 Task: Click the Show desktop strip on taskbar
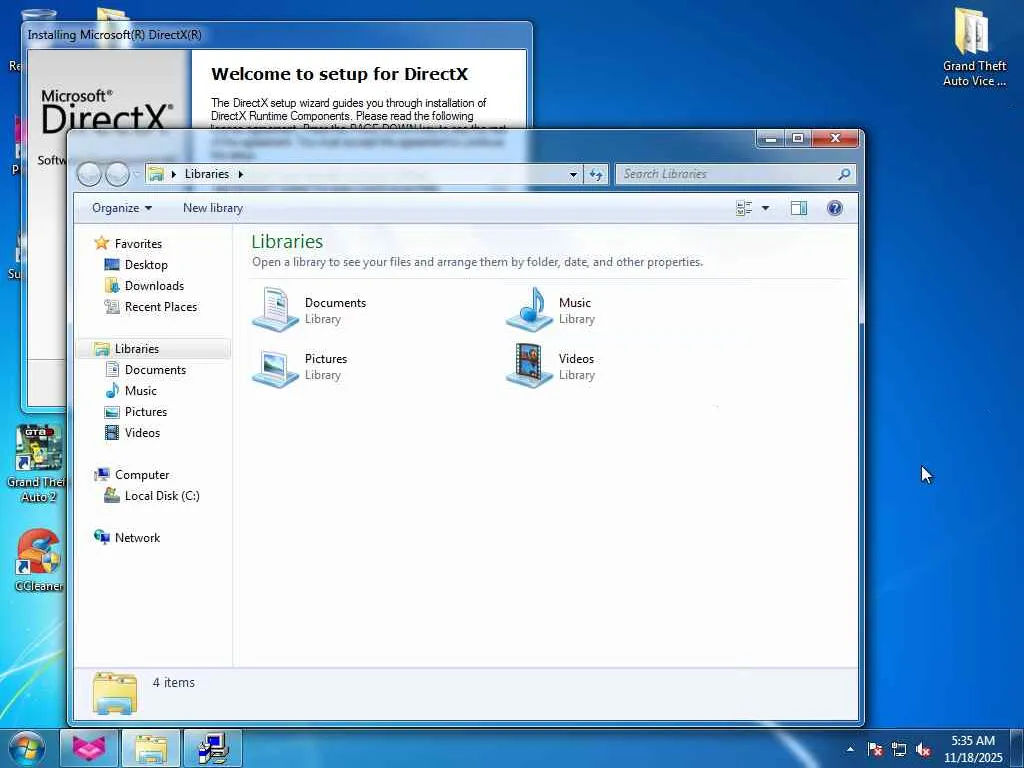tap(1017, 749)
